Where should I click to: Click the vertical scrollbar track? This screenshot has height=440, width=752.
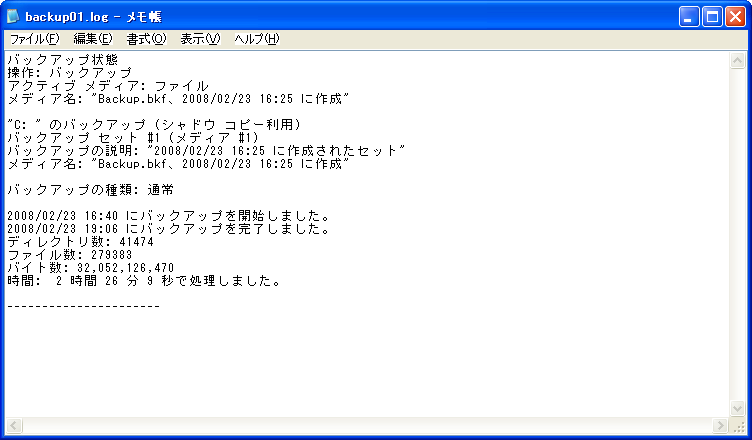[x=737, y=234]
